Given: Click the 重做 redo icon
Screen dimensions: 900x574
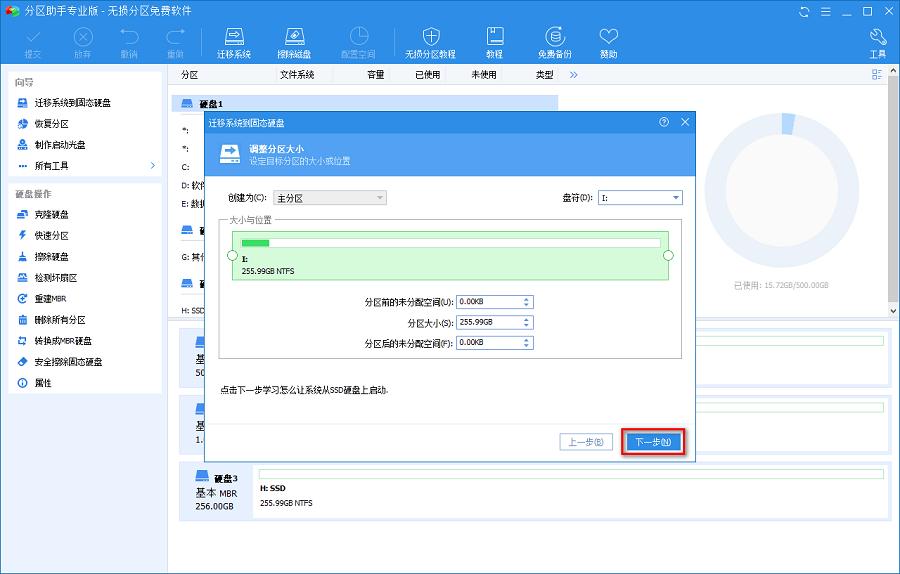Looking at the screenshot, I should (175, 43).
